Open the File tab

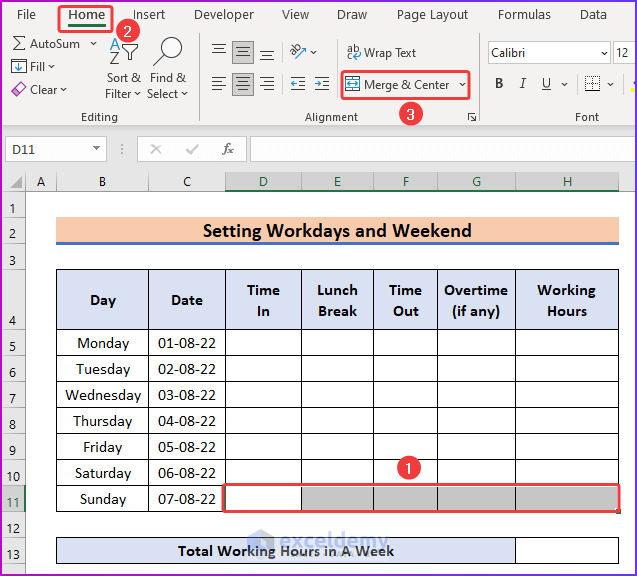point(26,15)
